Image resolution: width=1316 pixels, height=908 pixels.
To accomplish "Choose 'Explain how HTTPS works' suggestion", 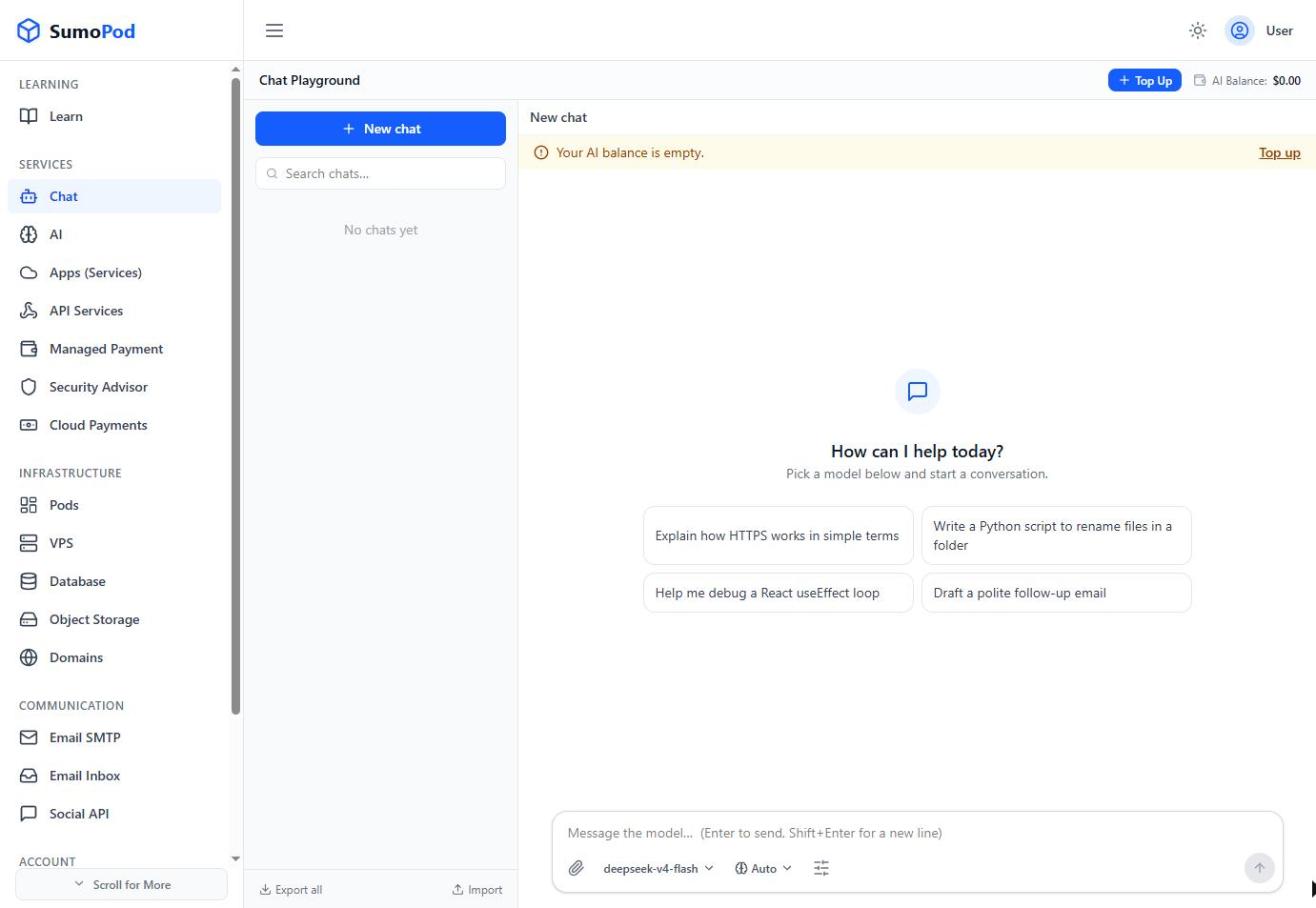I will pos(778,535).
